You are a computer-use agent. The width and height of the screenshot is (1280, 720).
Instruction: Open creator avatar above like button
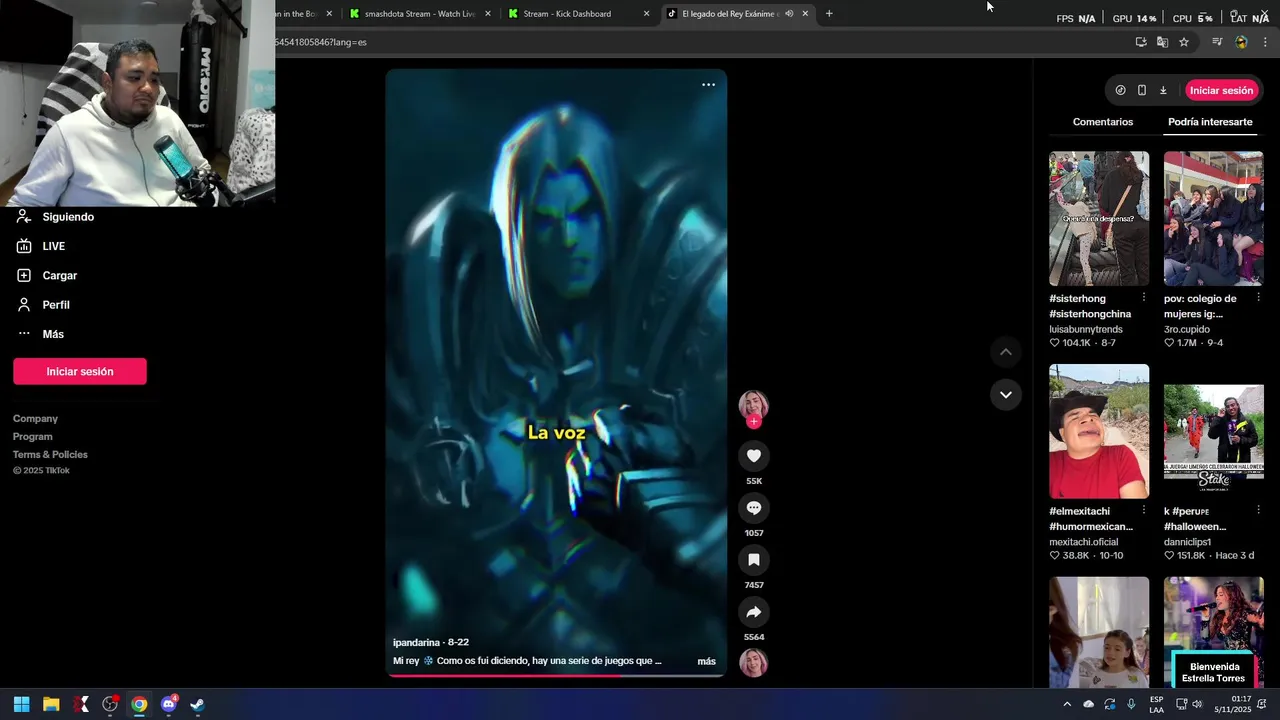click(x=754, y=405)
